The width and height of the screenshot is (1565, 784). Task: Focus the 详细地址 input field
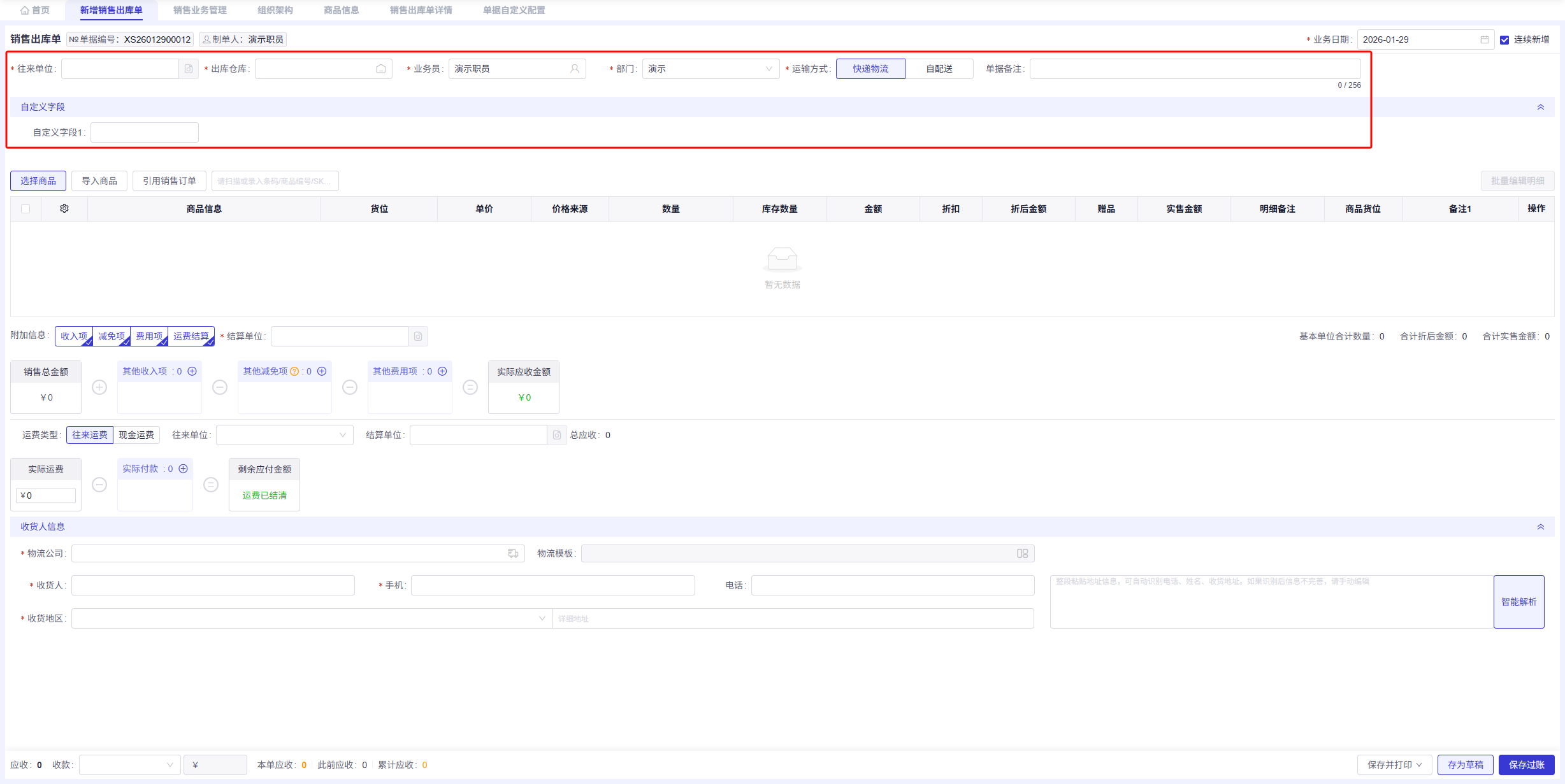793,618
